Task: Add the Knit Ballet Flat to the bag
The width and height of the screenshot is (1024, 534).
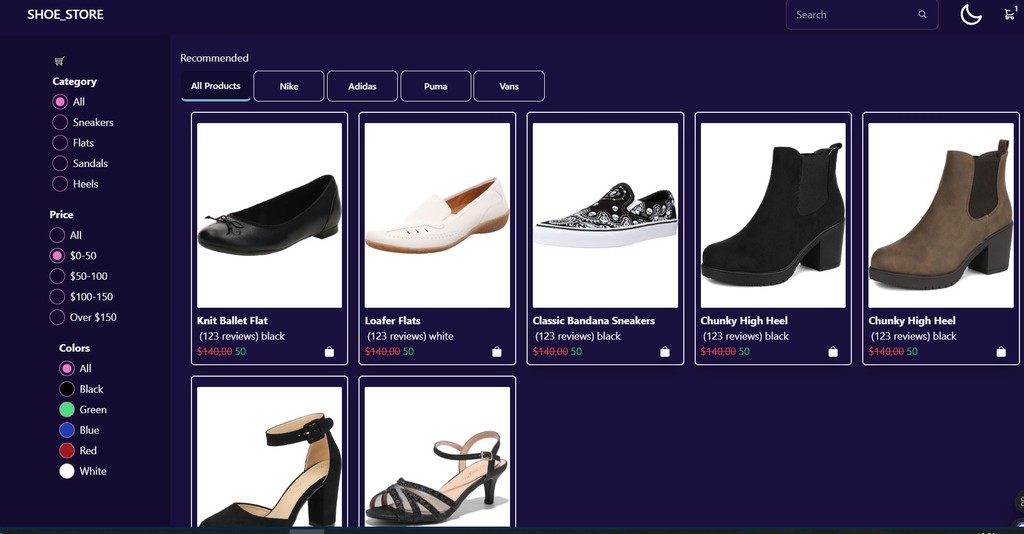Action: 329,352
